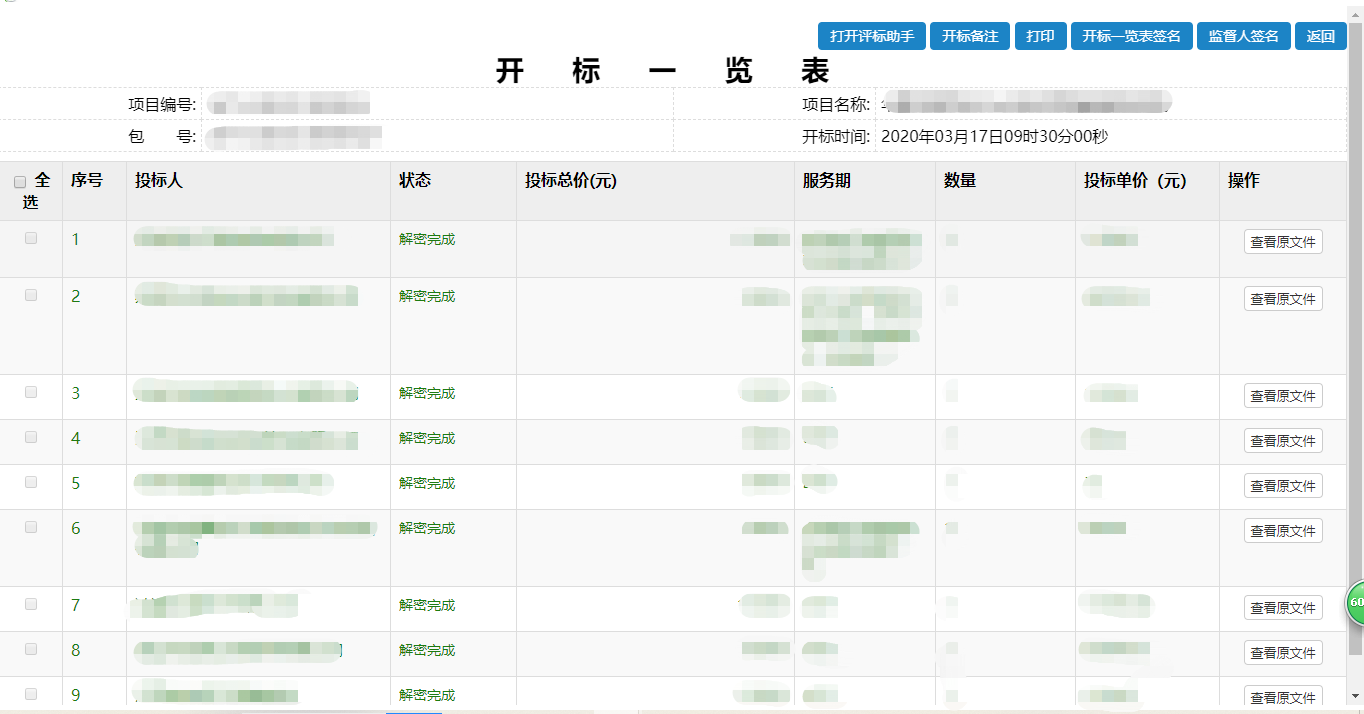Enable the checkbox for row 8

tap(31, 649)
